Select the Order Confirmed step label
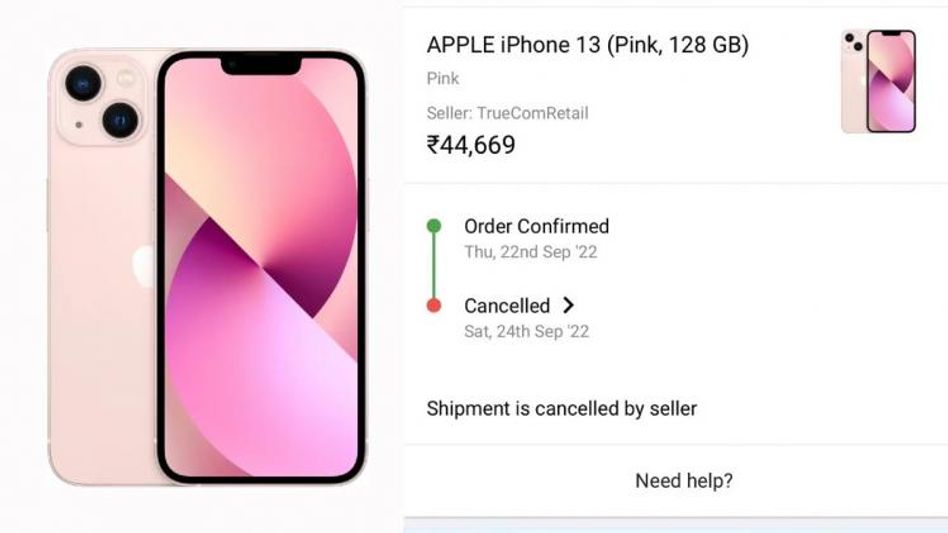Viewport: 948px width, 533px height. (536, 227)
